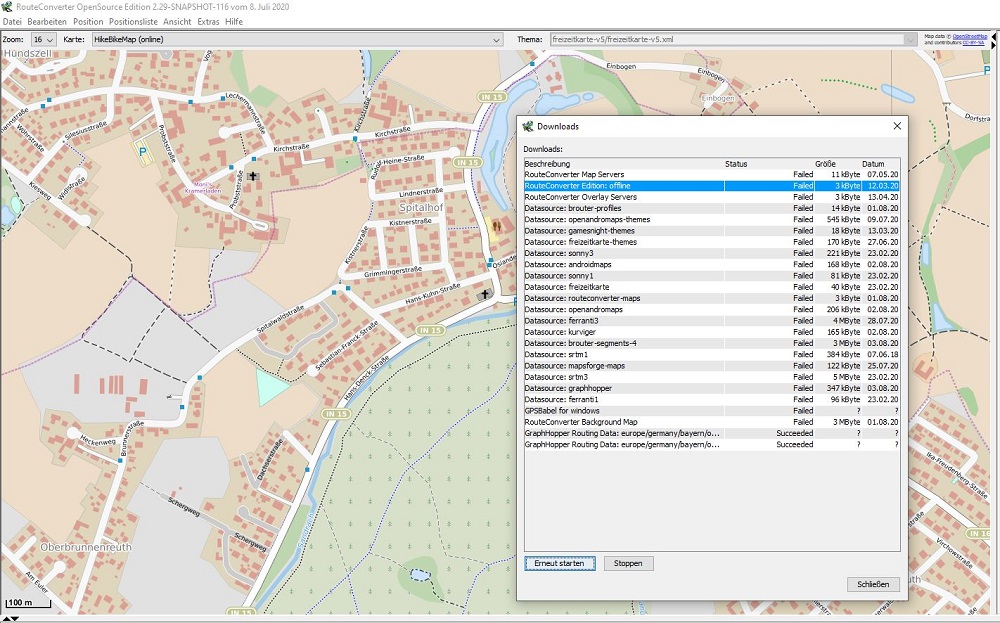1000x623 pixels.
Task: Select row Datasource: srtm3
Action: point(712,377)
